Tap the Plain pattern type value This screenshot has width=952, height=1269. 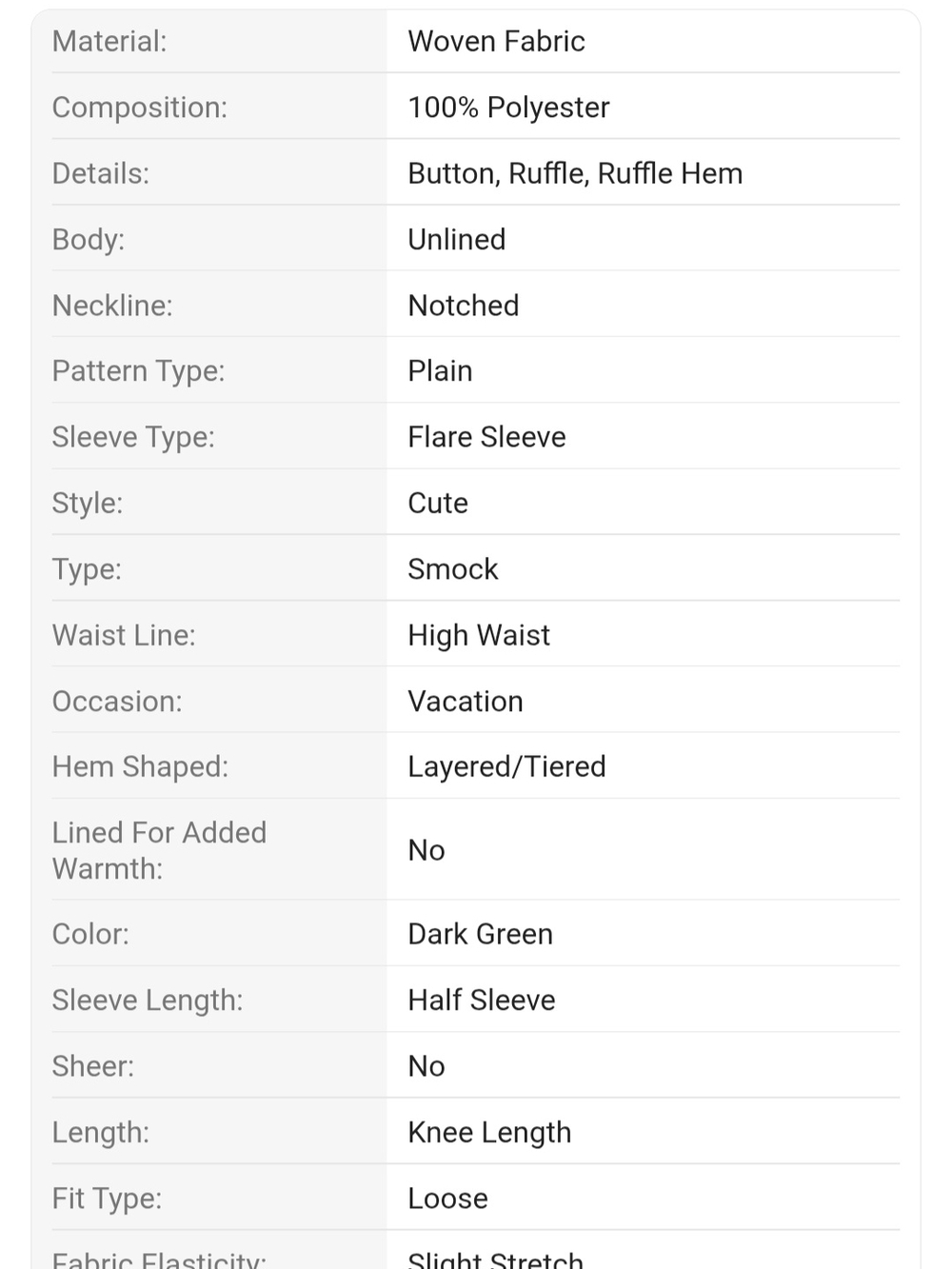click(x=440, y=370)
